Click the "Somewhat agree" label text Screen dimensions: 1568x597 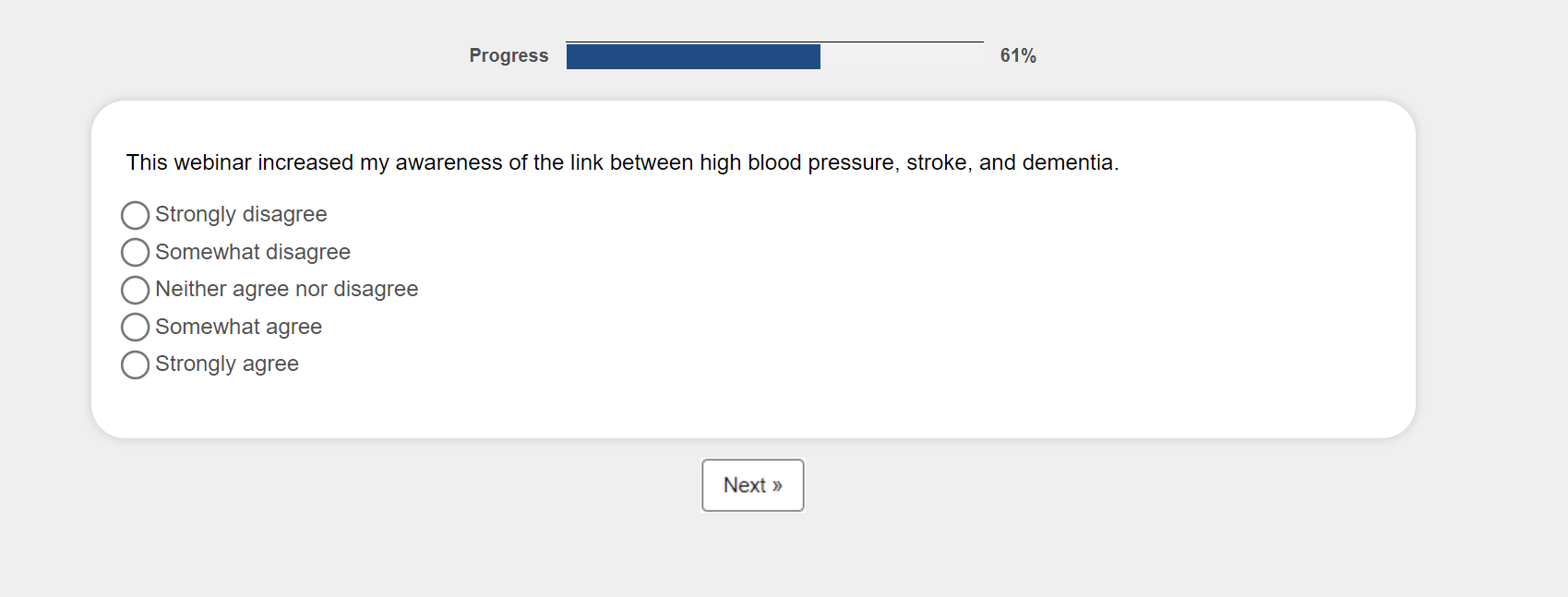tap(238, 327)
